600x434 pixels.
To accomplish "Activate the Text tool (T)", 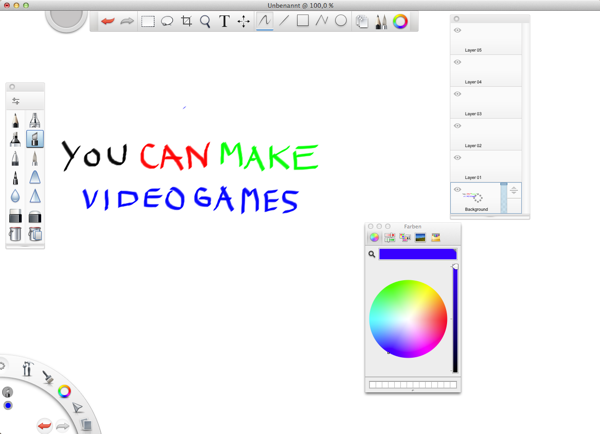I will coord(224,21).
